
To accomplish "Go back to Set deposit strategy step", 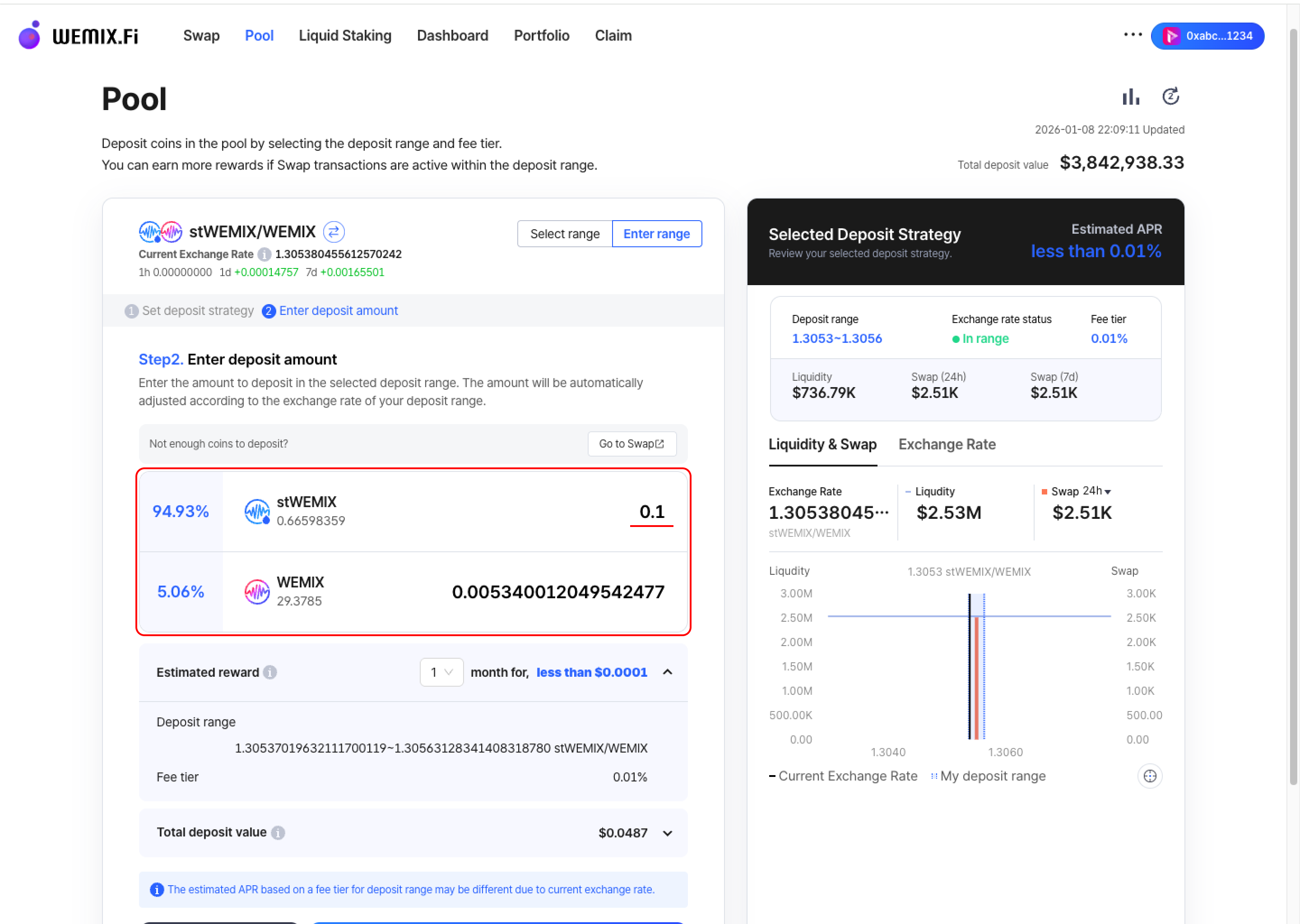I will [x=190, y=311].
